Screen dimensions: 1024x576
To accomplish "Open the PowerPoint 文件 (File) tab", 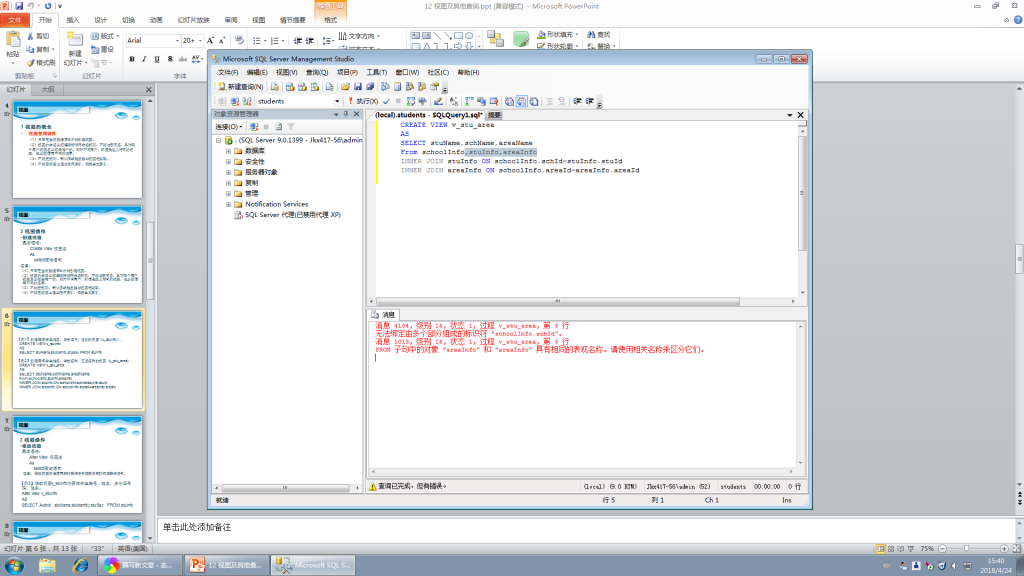I will (14, 20).
